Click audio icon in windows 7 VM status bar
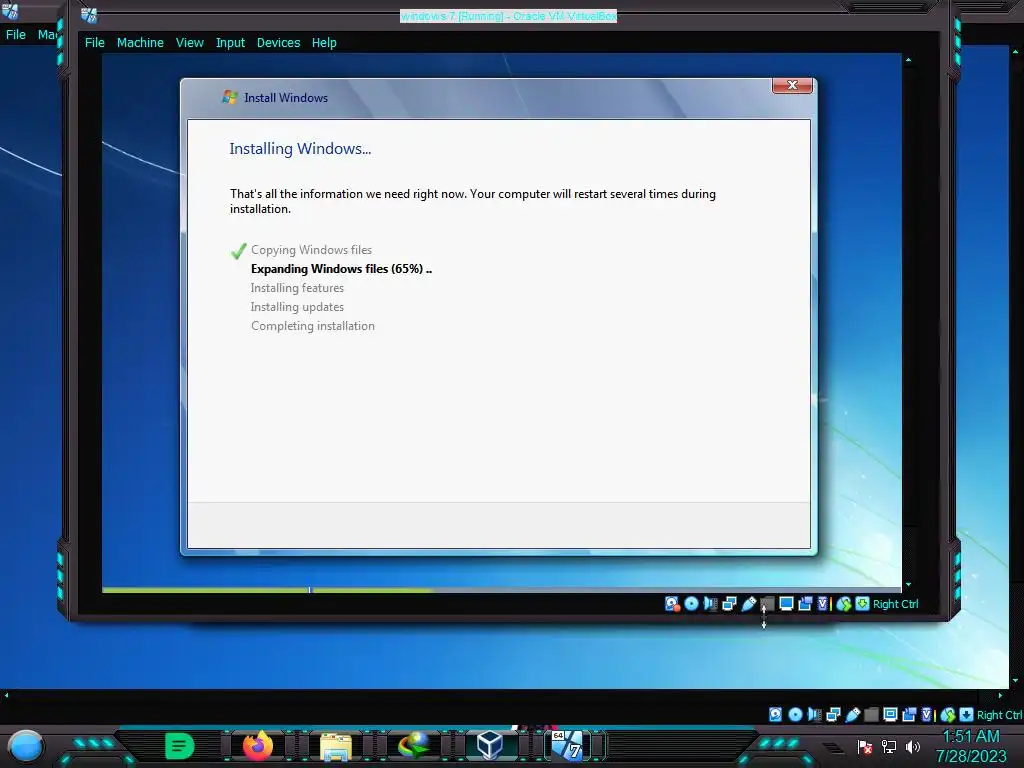 coord(710,604)
